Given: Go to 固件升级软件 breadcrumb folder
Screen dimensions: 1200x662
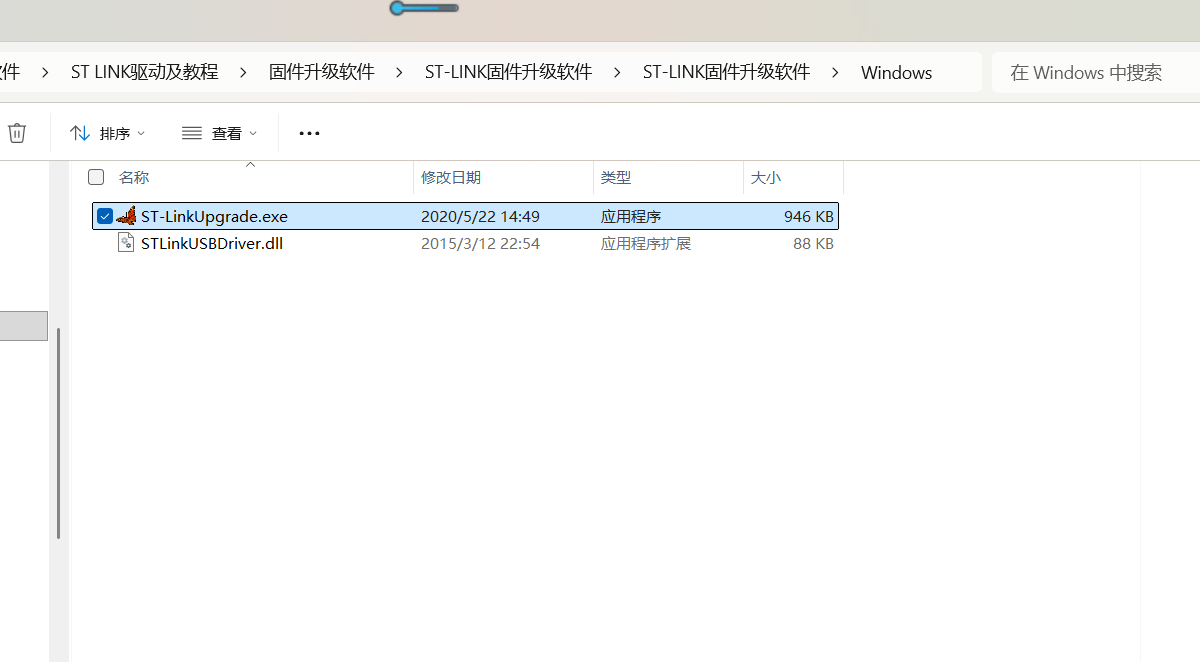Looking at the screenshot, I should click(x=322, y=72).
